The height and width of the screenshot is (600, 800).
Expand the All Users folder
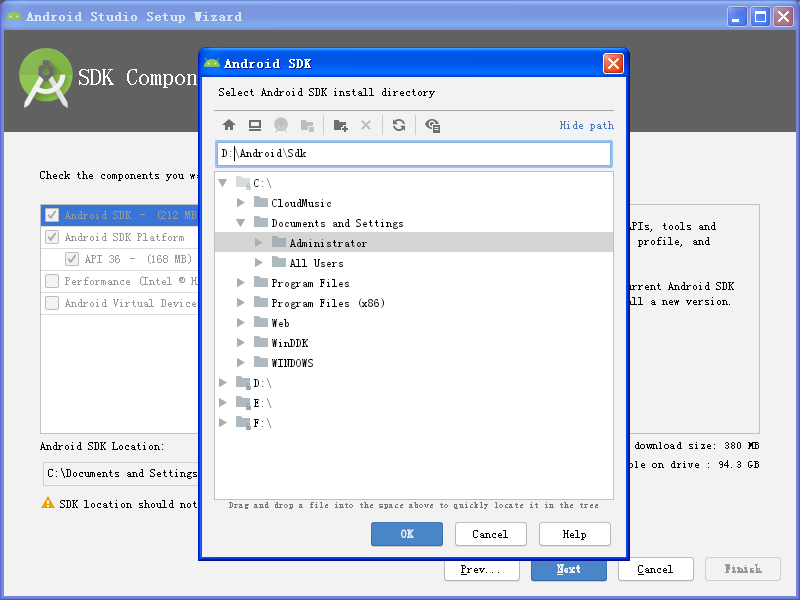[259, 263]
